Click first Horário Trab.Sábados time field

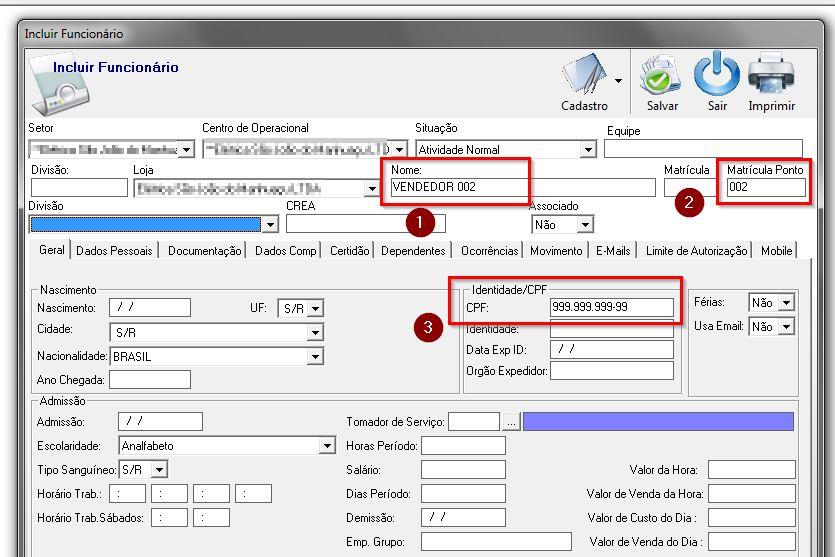pos(169,518)
